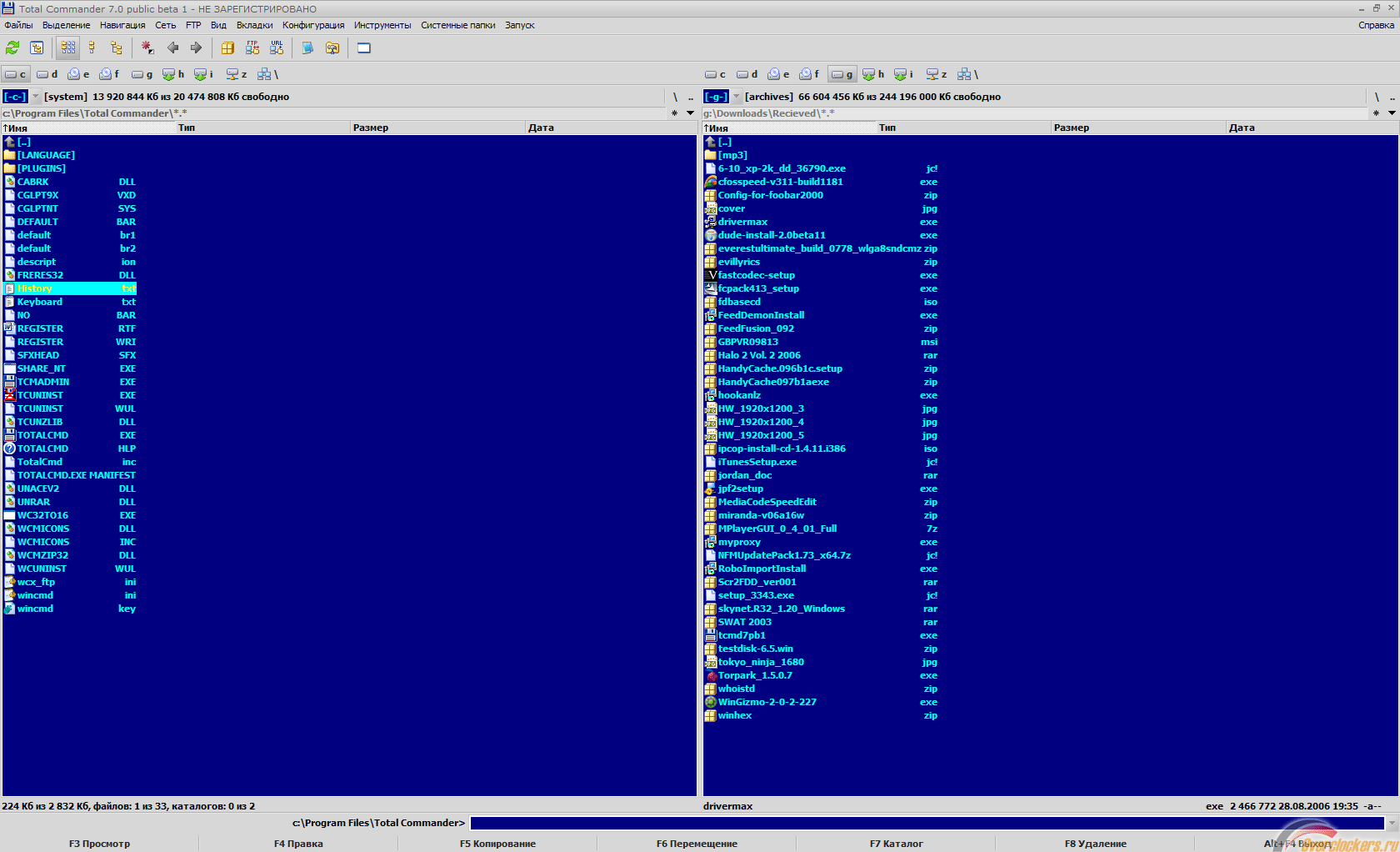Click the F3 Просмотр button
The height and width of the screenshot is (852, 1400).
[99, 844]
